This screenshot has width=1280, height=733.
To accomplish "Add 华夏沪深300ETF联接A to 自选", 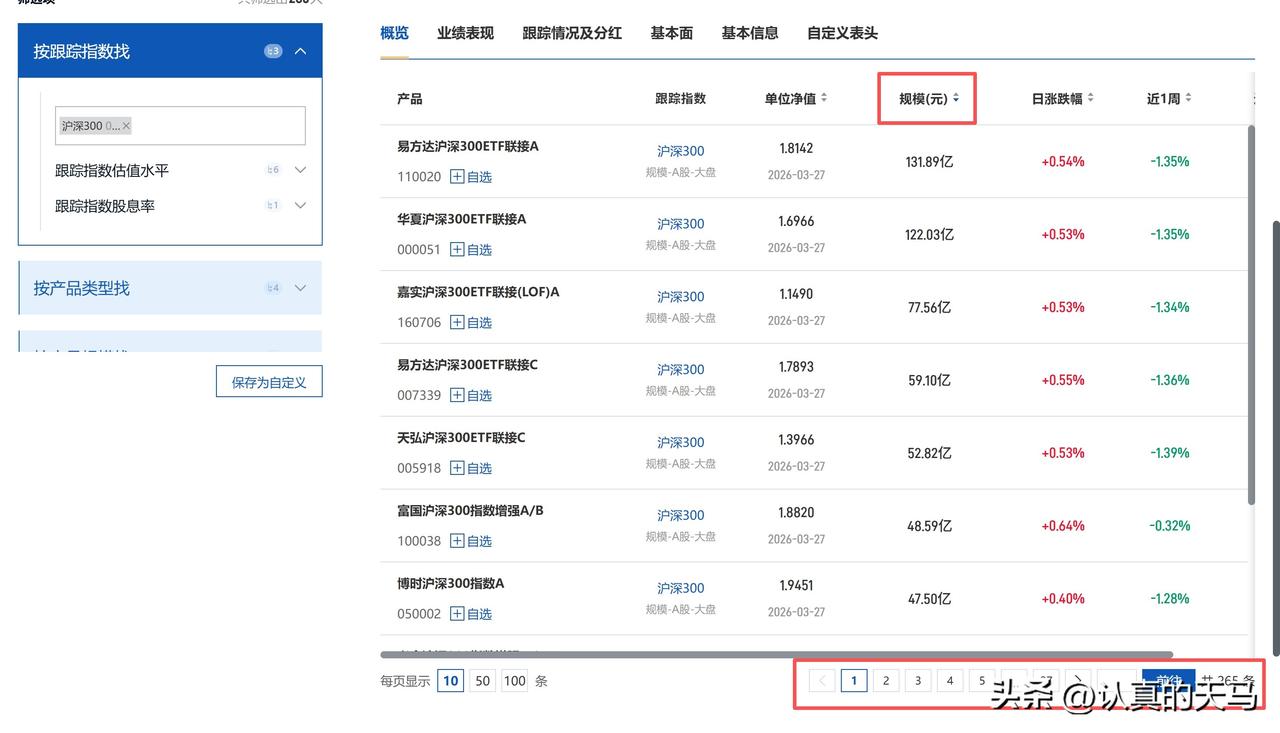I will click(x=470, y=250).
